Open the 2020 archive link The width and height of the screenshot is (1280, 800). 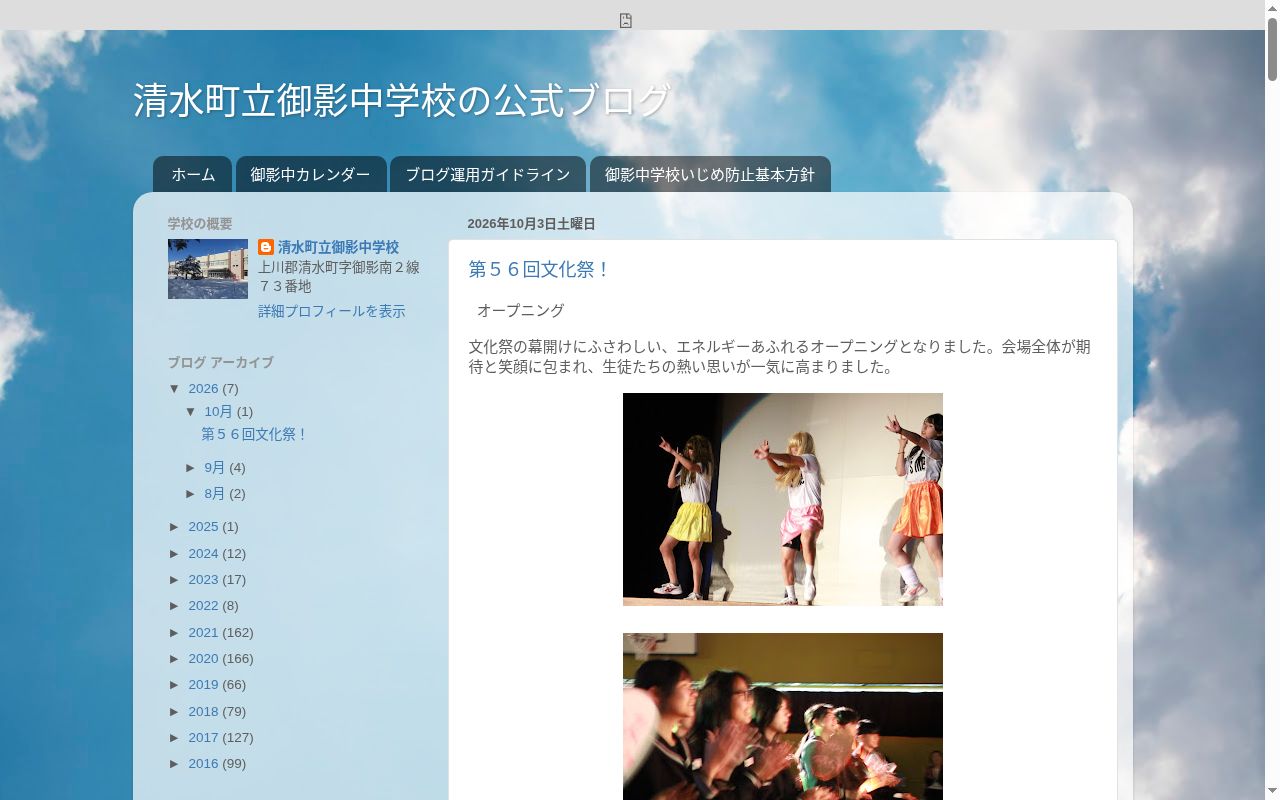(x=203, y=659)
